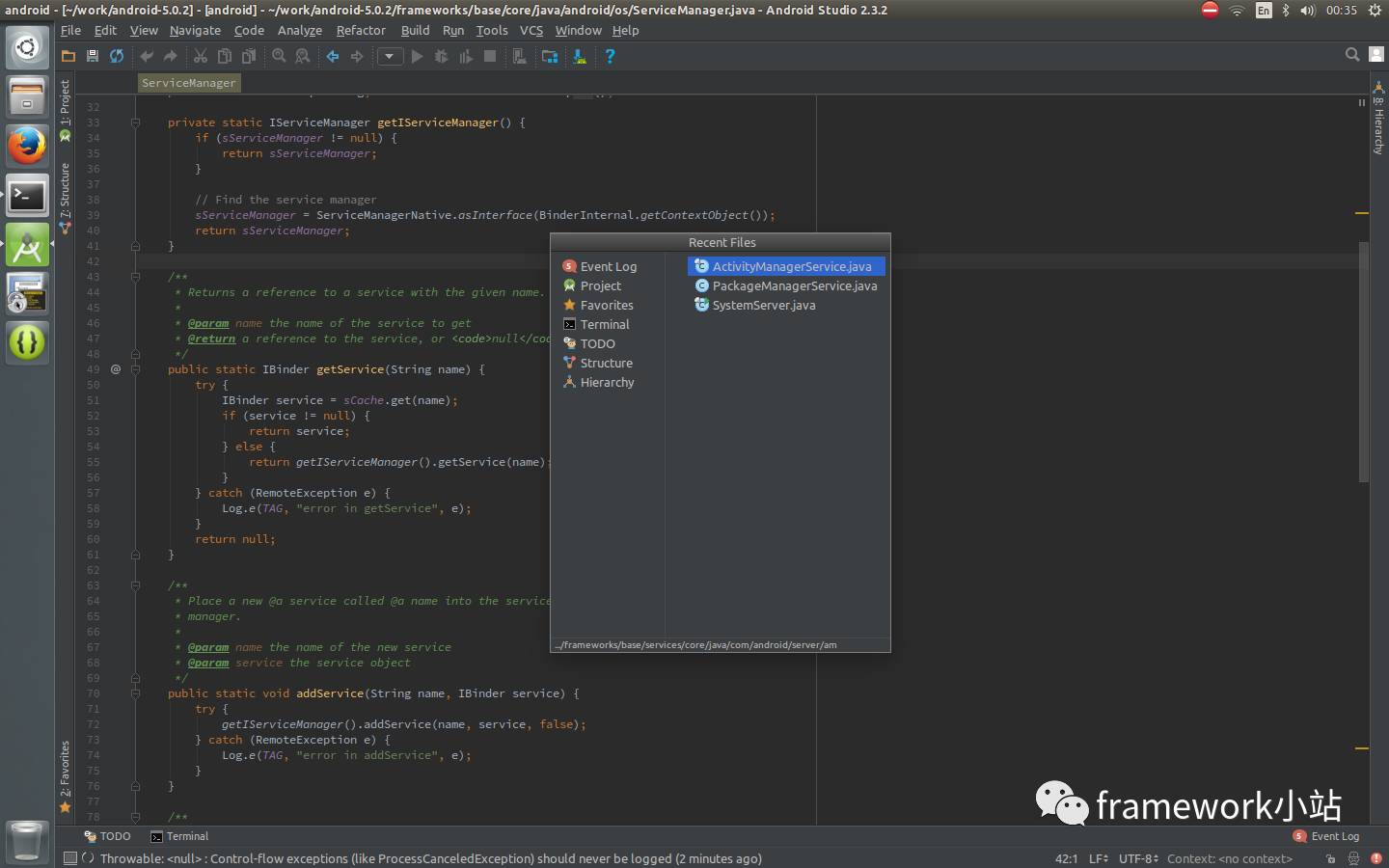Click the Cut scissors icon
This screenshot has height=868, width=1389.
tap(201, 57)
